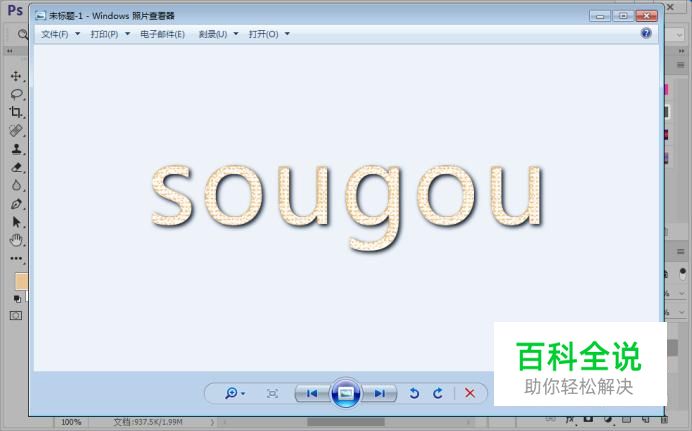Click the Photoshop search magnifier icon
Viewport: 692px width, 431px height.
click(22, 34)
